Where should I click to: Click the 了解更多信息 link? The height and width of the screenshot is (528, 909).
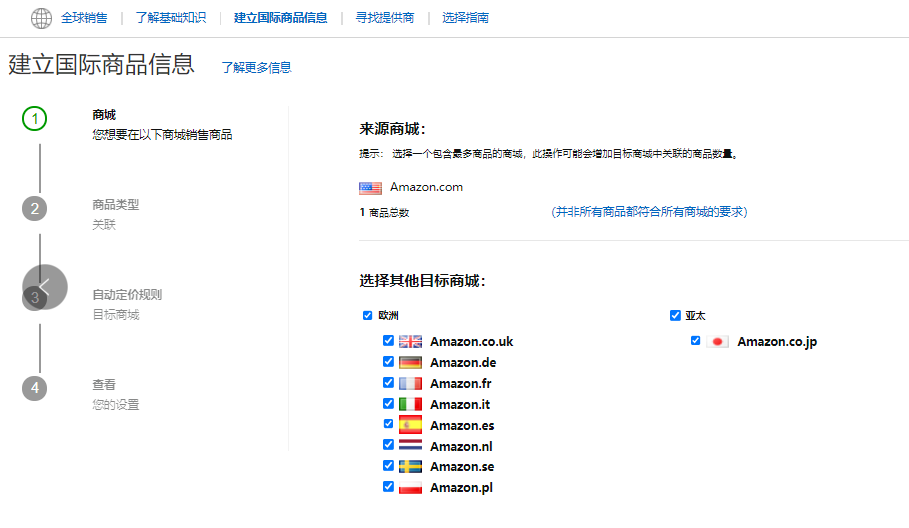point(256,68)
